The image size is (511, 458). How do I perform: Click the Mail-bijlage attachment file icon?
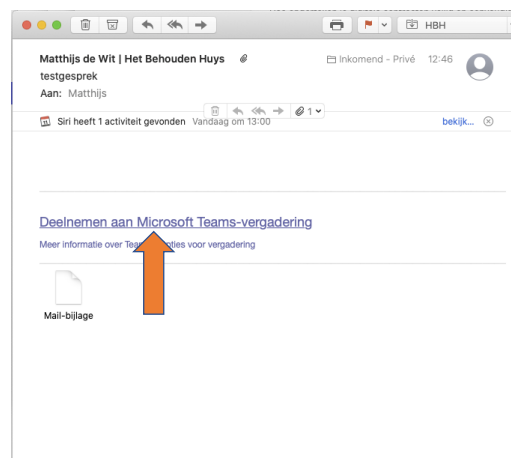coord(68,287)
